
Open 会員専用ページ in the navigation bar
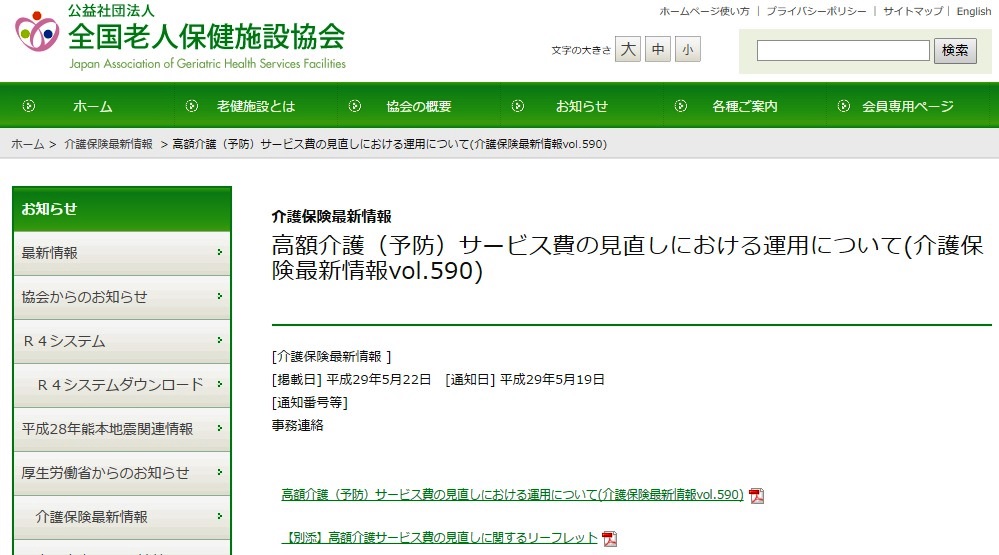(x=908, y=106)
